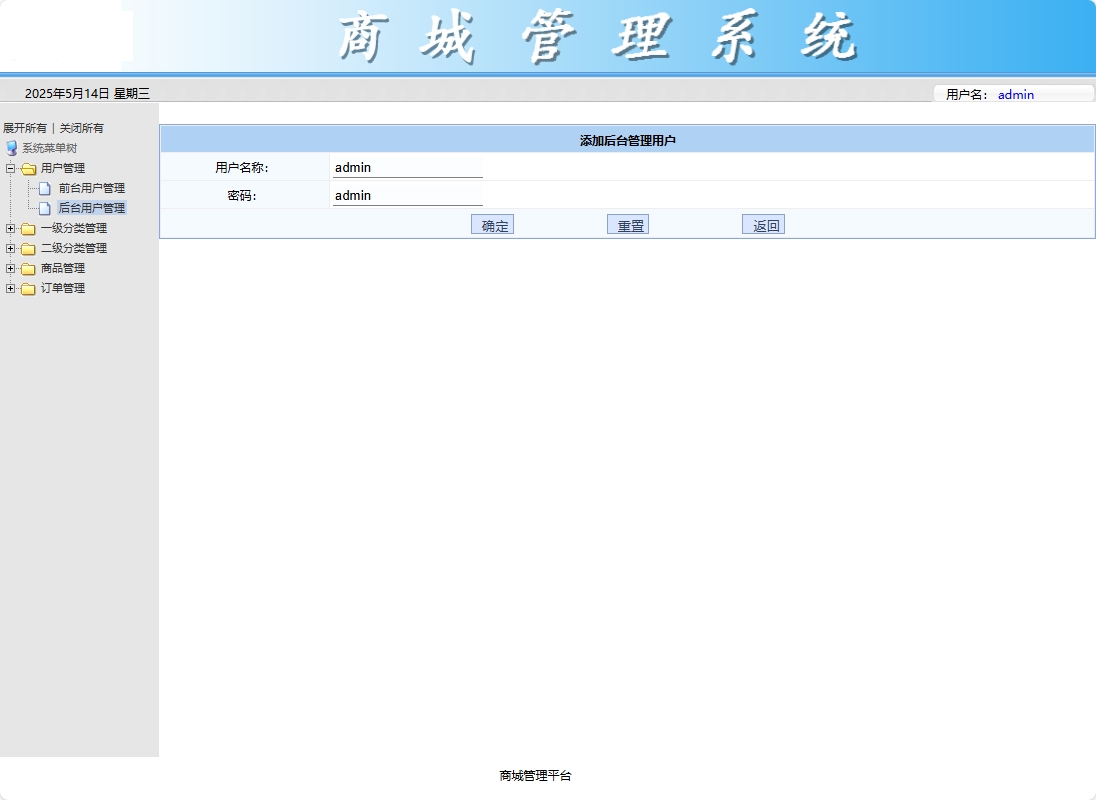Click the 商品管理 folder icon
The image size is (1096, 800).
point(28,268)
